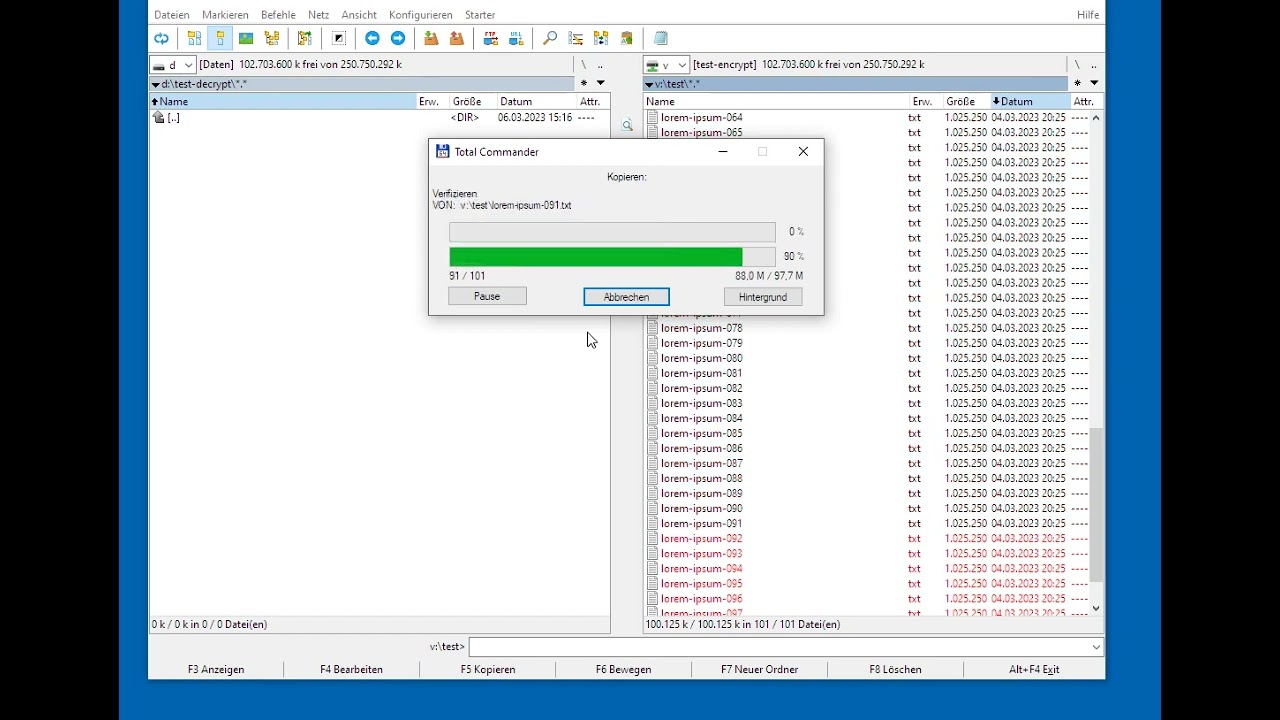Open the synchronize directories icon
Viewport: 1280px width, 720px height.
coord(601,39)
